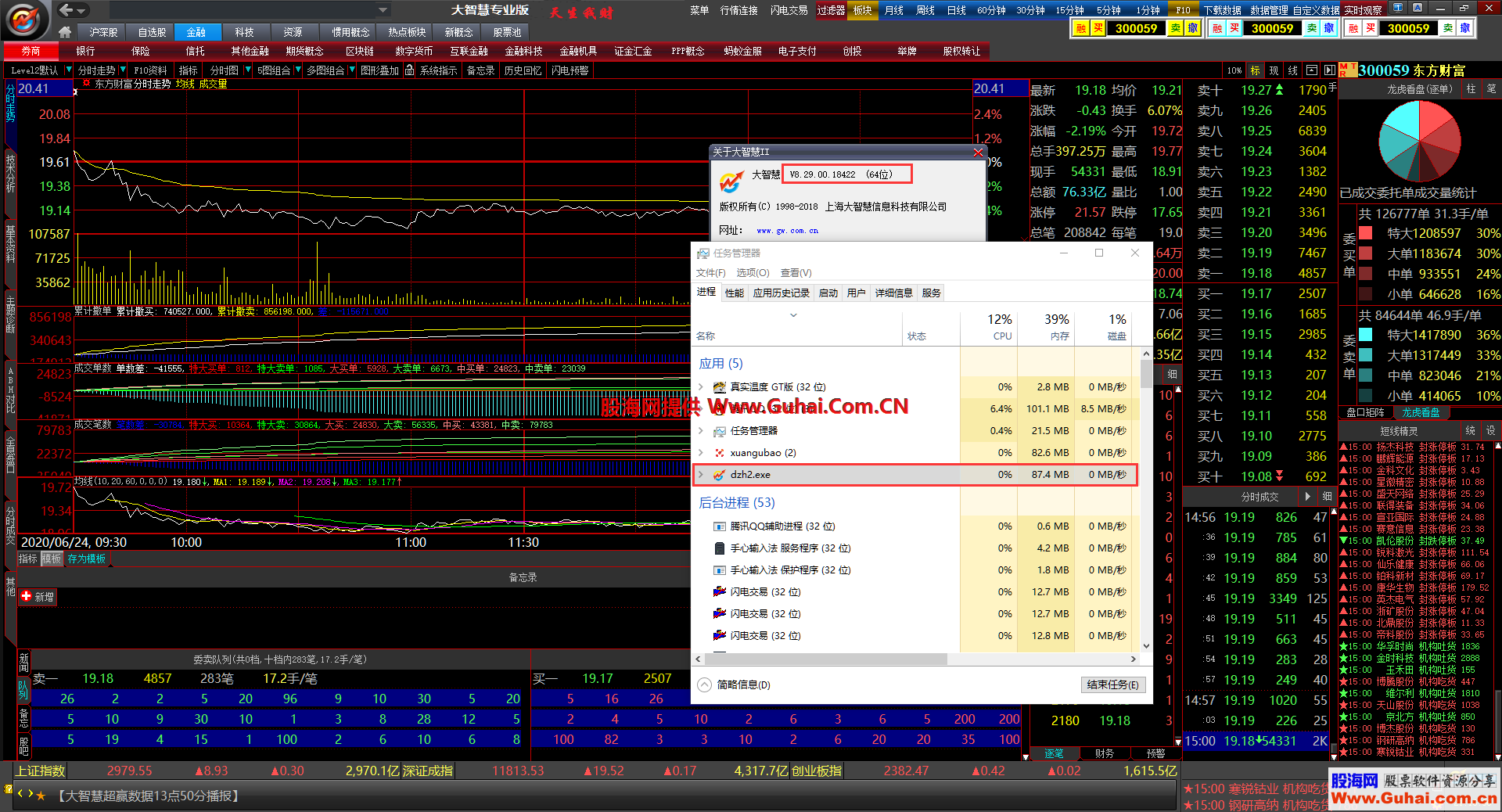Click the 大智慧 round logo button
This screenshot has height=812, width=1502.
point(25,20)
